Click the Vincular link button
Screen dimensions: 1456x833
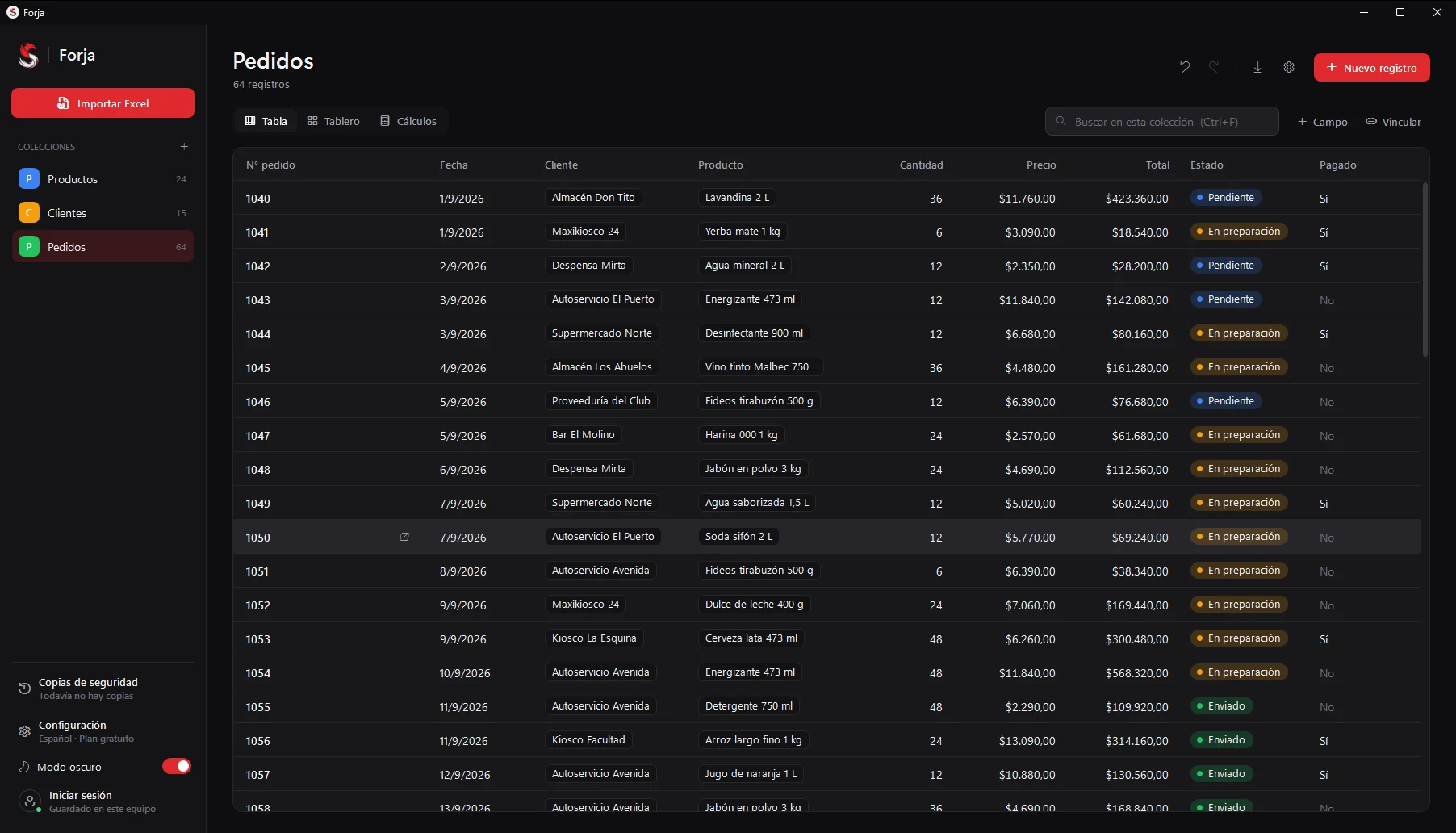pos(1393,122)
